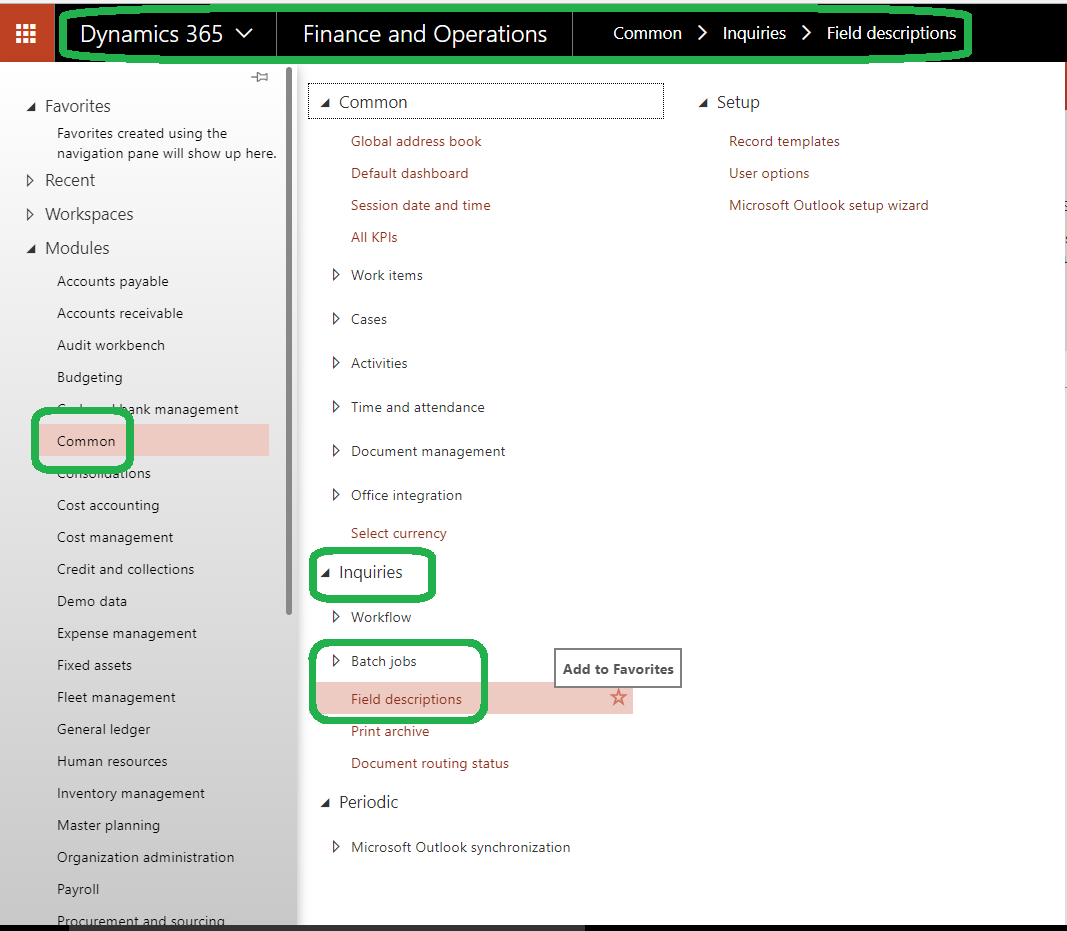Select Credit and collections module
This screenshot has width=1067, height=931.
tap(125, 570)
